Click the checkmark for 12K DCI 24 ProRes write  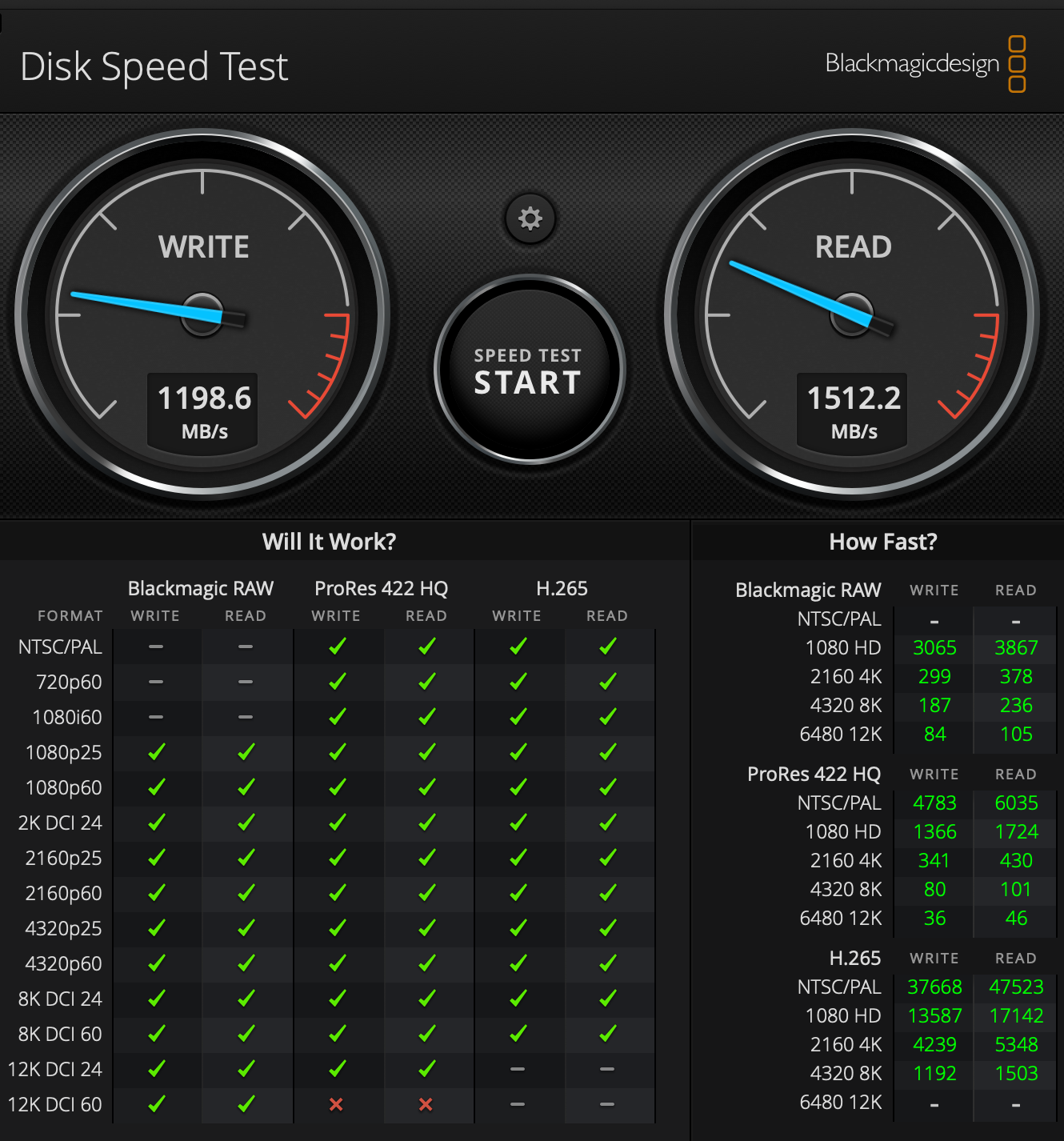point(337,1068)
